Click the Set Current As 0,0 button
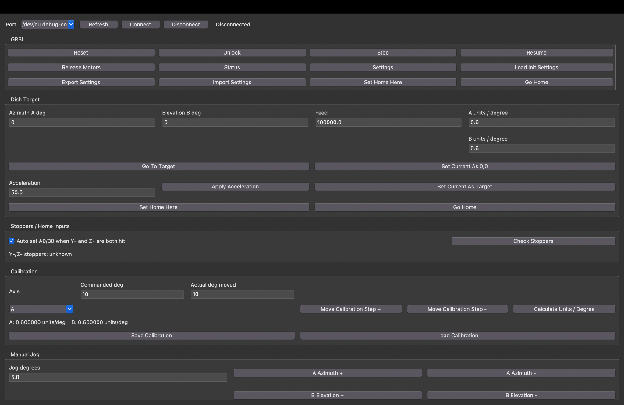 (465, 166)
